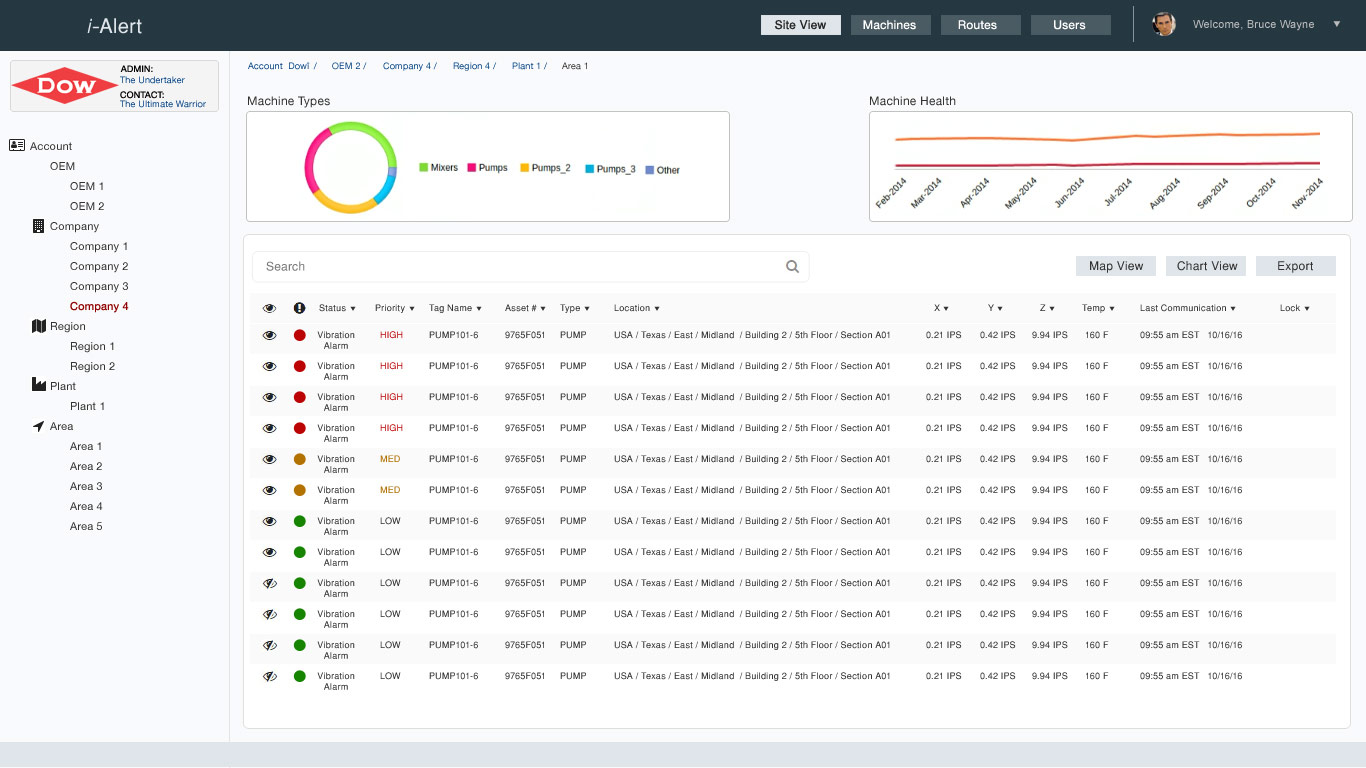Click the Region map icon in sidebar
1366x768 pixels.
pos(39,326)
